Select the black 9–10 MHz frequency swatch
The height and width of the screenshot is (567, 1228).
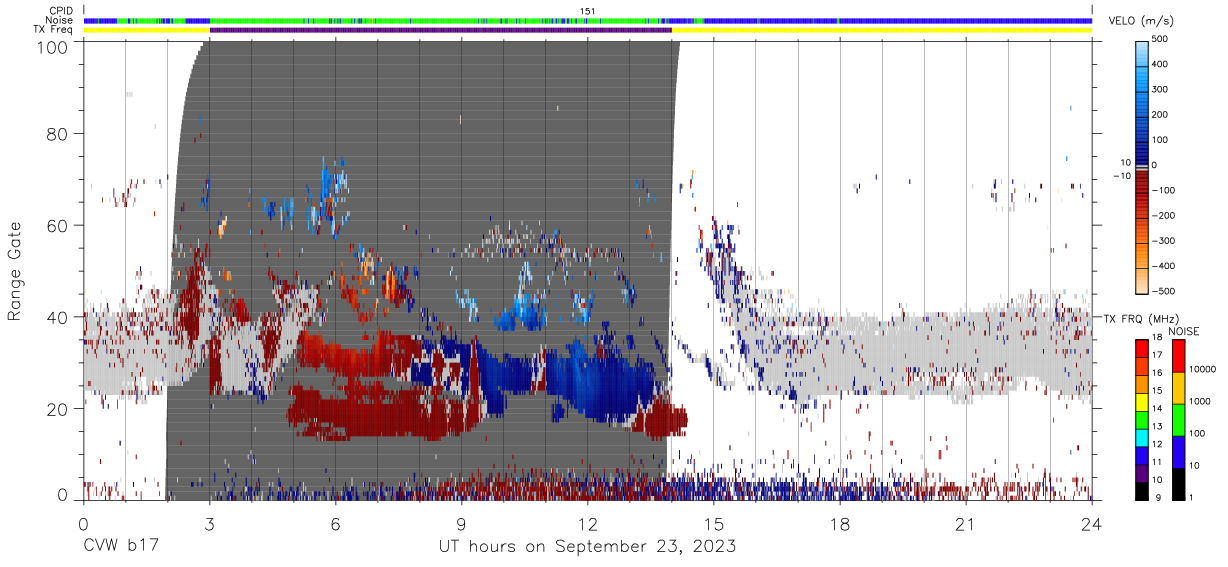pos(1142,490)
